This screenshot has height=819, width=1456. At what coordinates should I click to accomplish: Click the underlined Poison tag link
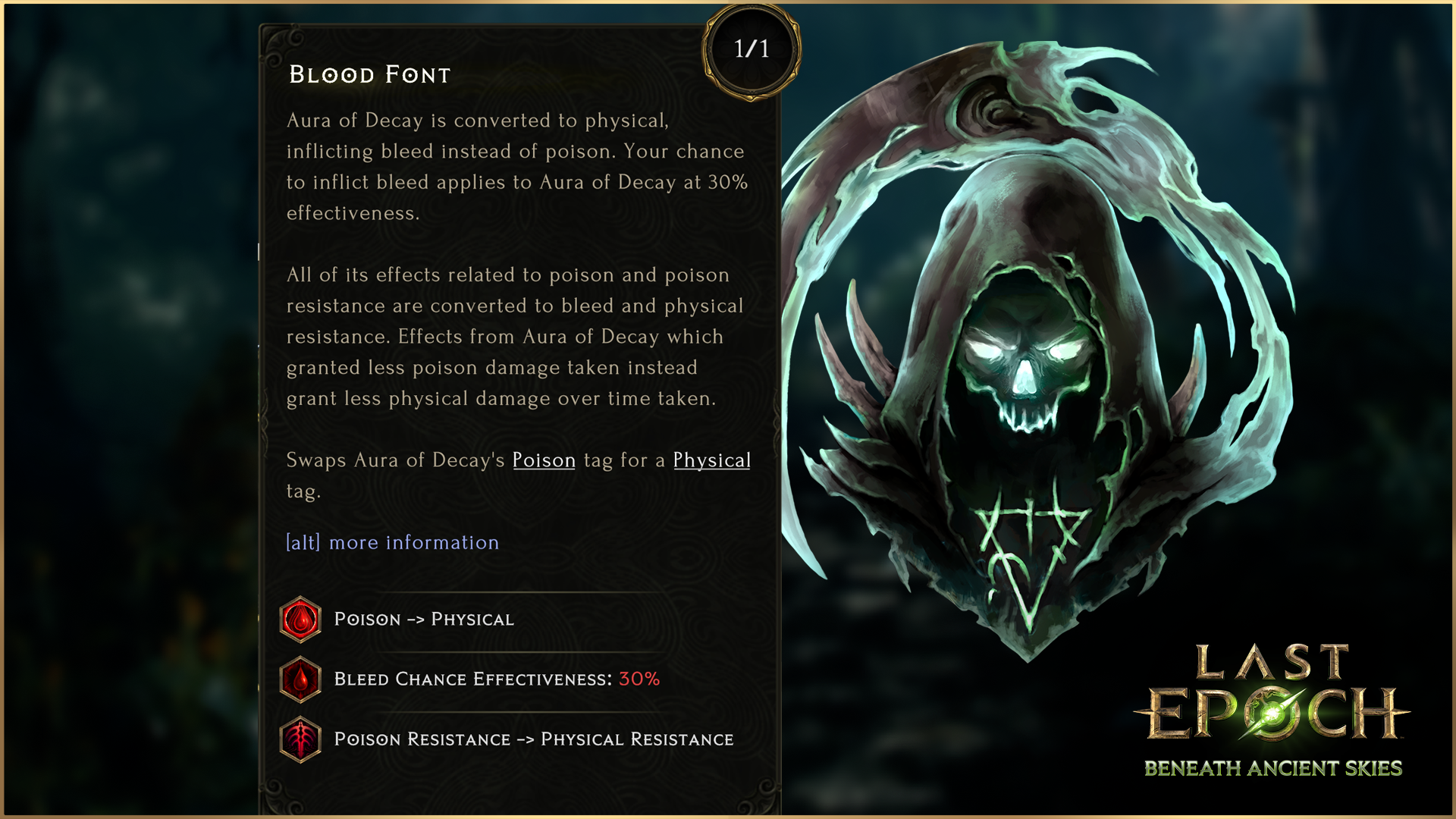[544, 460]
